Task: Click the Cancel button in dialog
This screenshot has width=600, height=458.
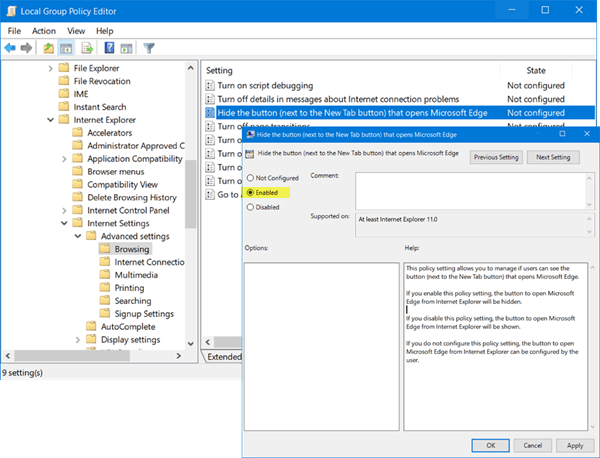Action: pos(533,445)
